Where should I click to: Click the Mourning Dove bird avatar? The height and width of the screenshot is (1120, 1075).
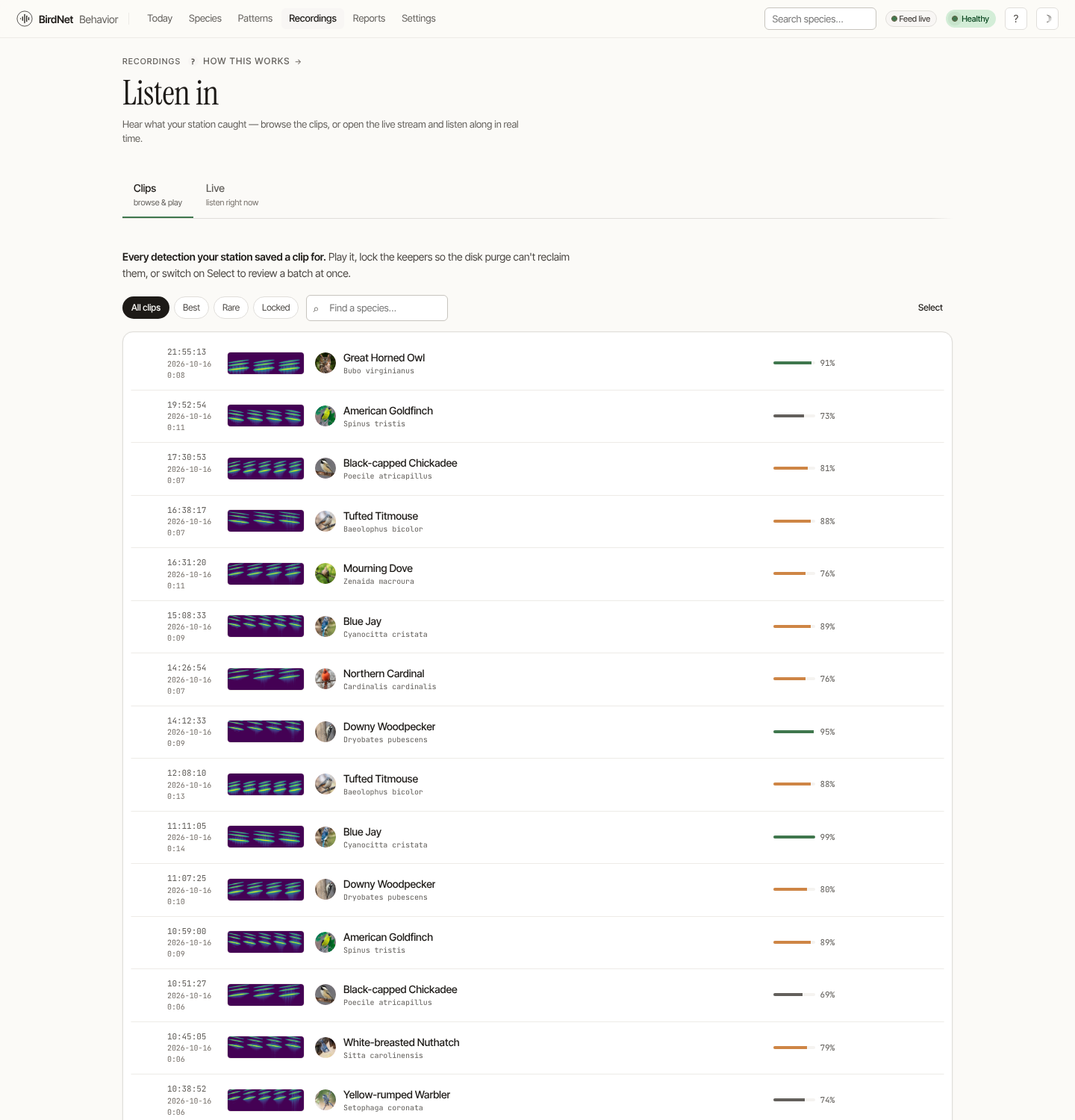click(x=325, y=573)
